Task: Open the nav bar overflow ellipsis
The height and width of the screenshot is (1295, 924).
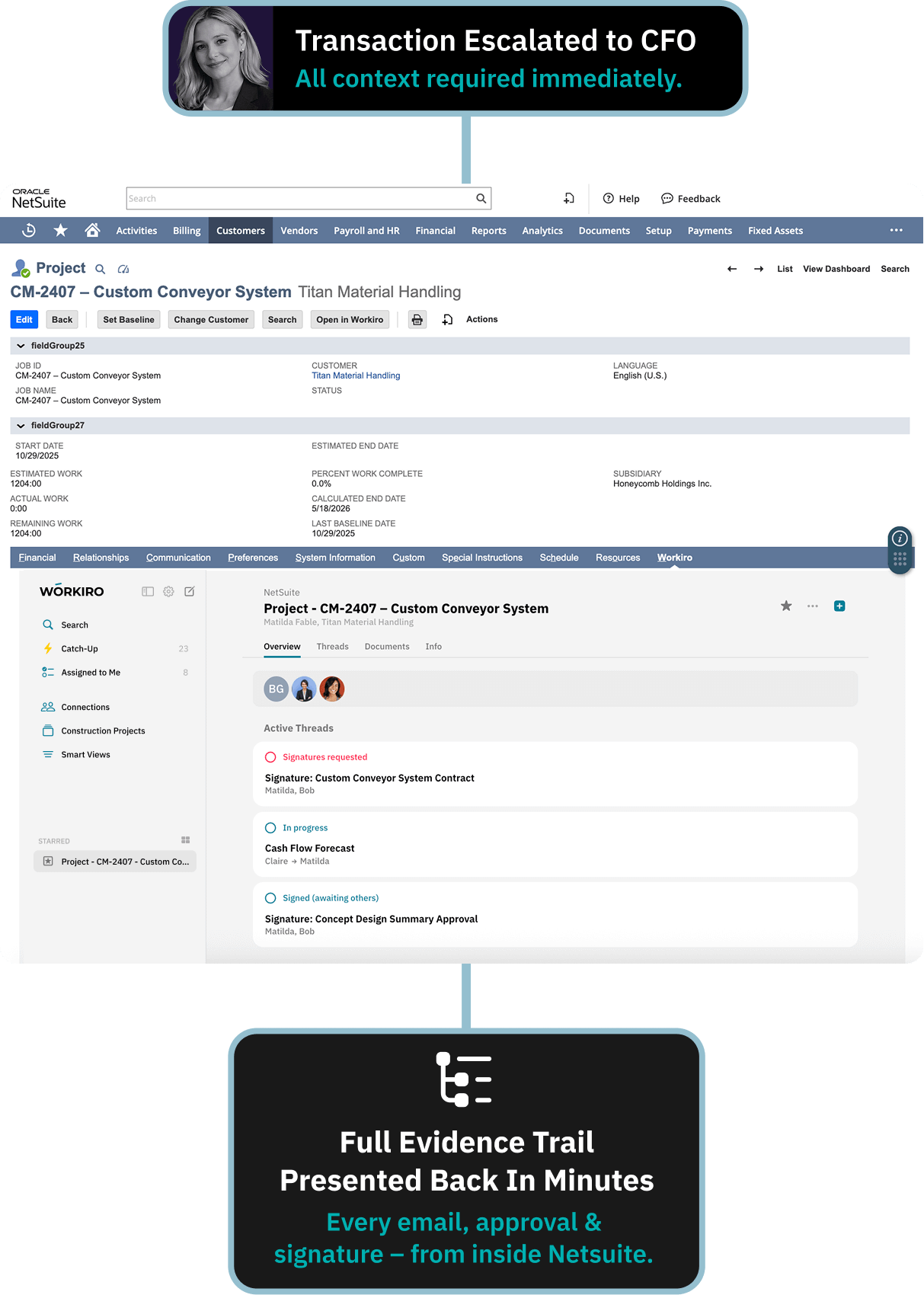Action: point(896,230)
